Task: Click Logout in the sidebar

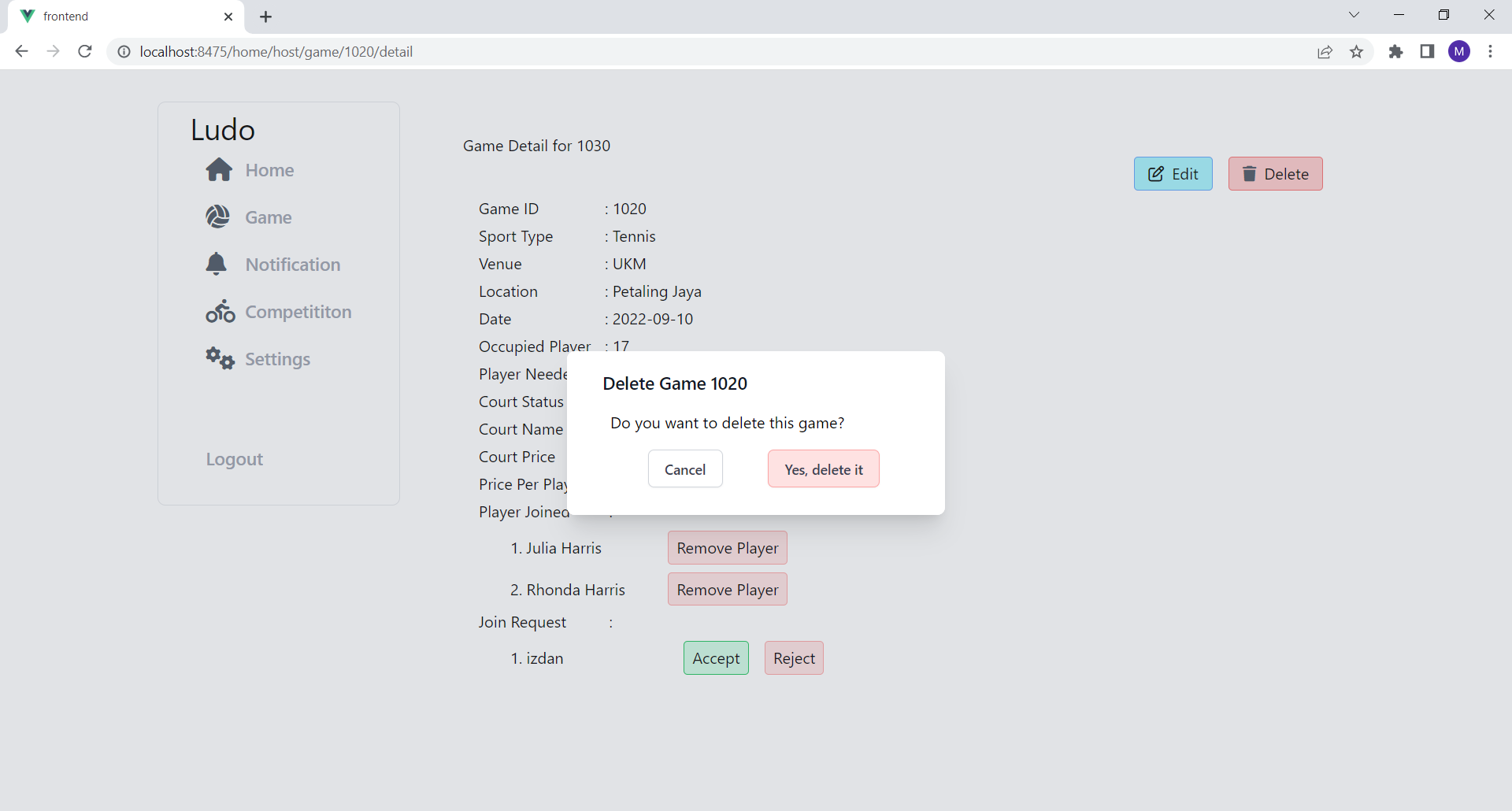Action: [234, 459]
